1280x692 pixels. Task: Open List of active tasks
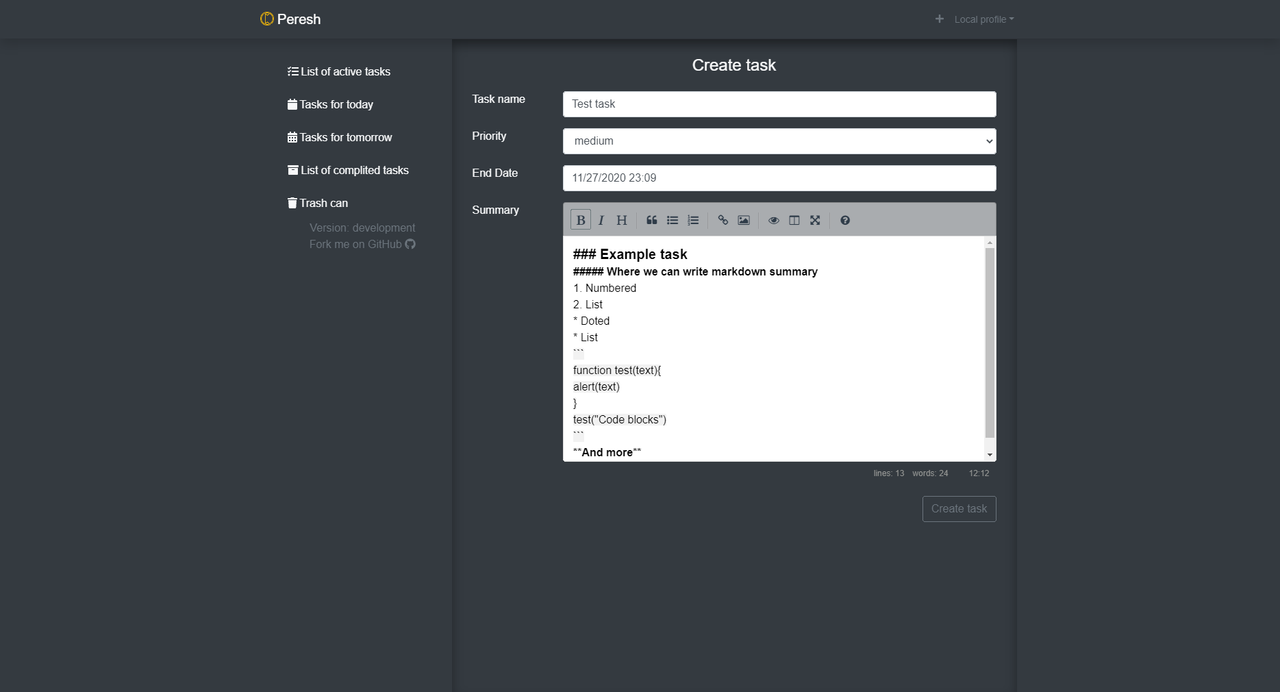coord(339,72)
